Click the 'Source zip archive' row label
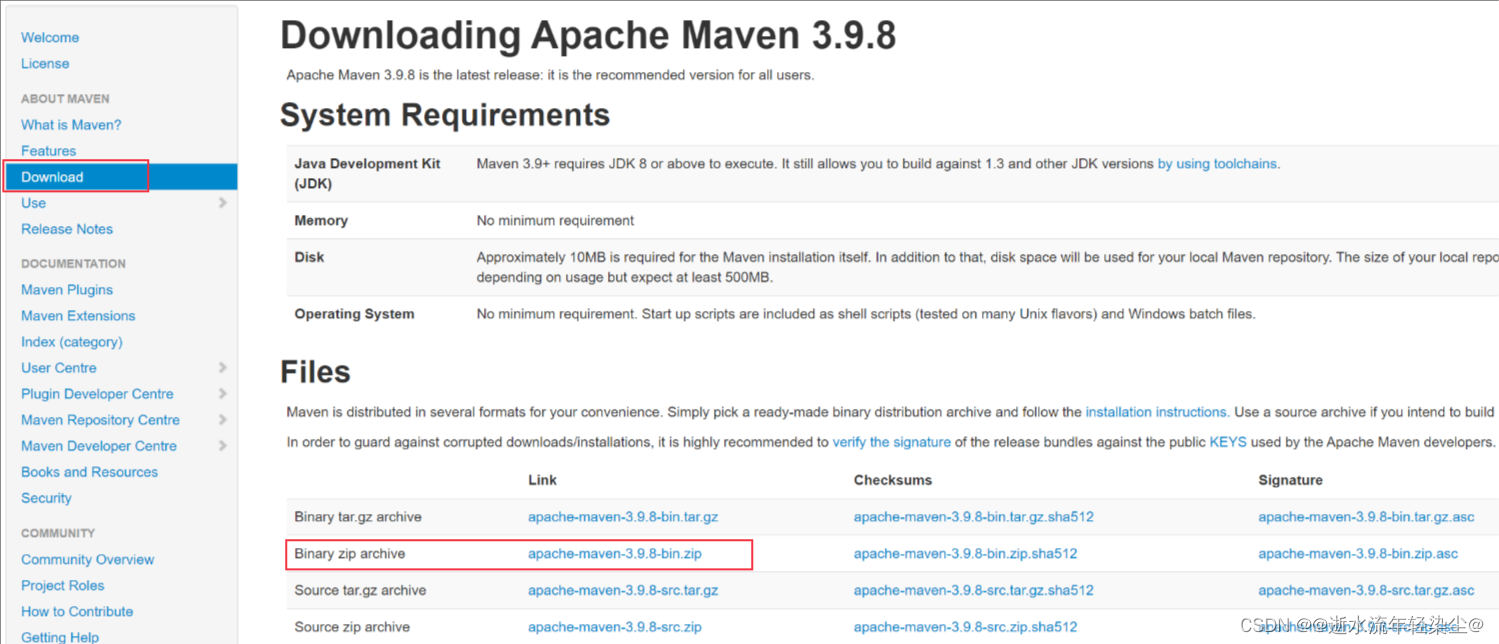 click(x=352, y=627)
